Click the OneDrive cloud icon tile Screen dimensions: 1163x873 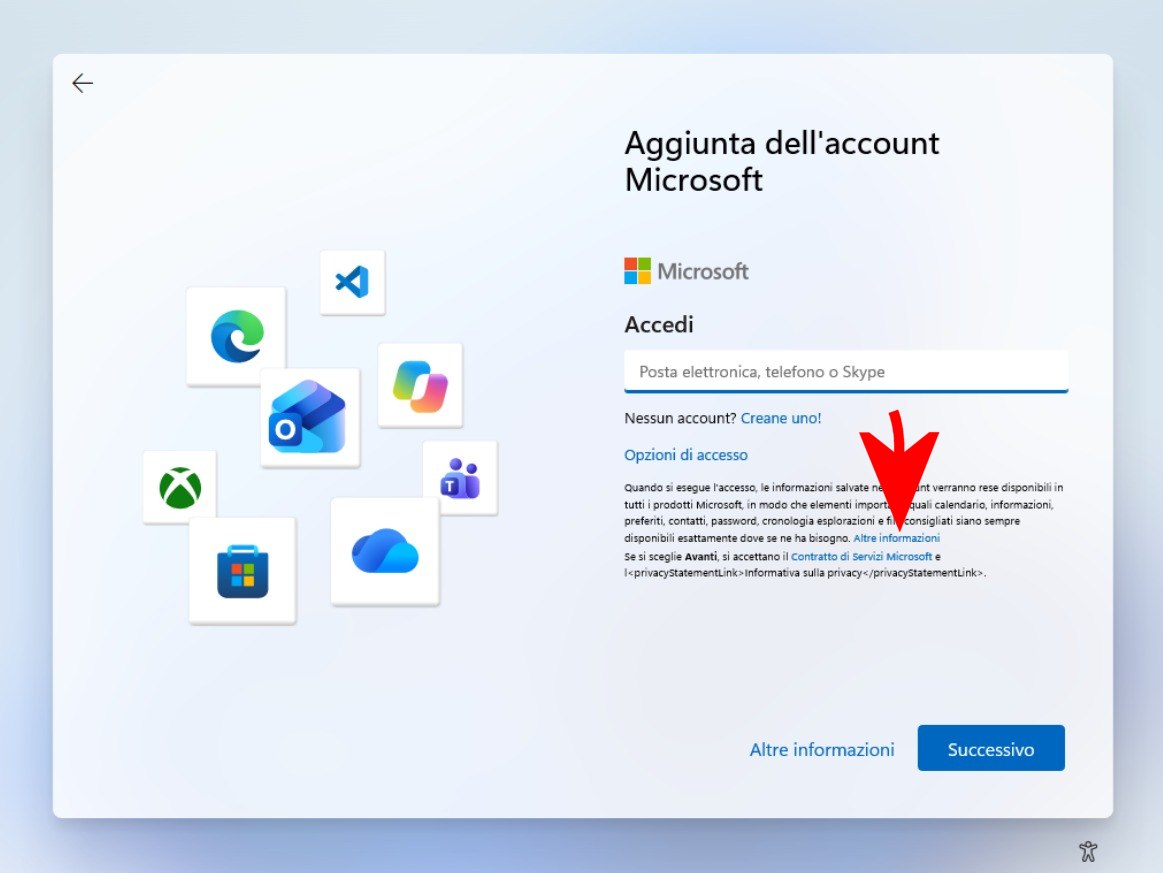click(x=385, y=552)
